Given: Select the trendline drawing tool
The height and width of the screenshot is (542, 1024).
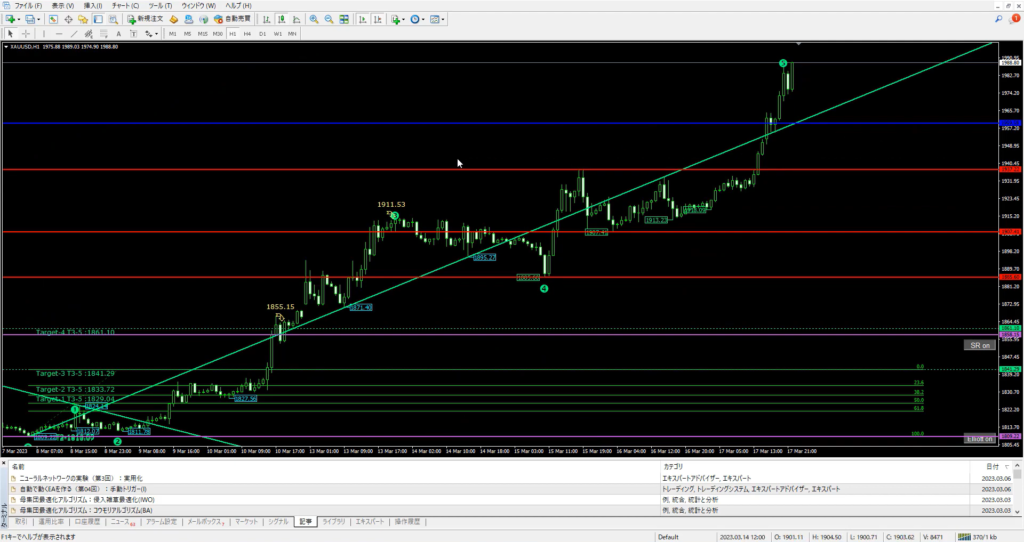Looking at the screenshot, I should tap(74, 33).
